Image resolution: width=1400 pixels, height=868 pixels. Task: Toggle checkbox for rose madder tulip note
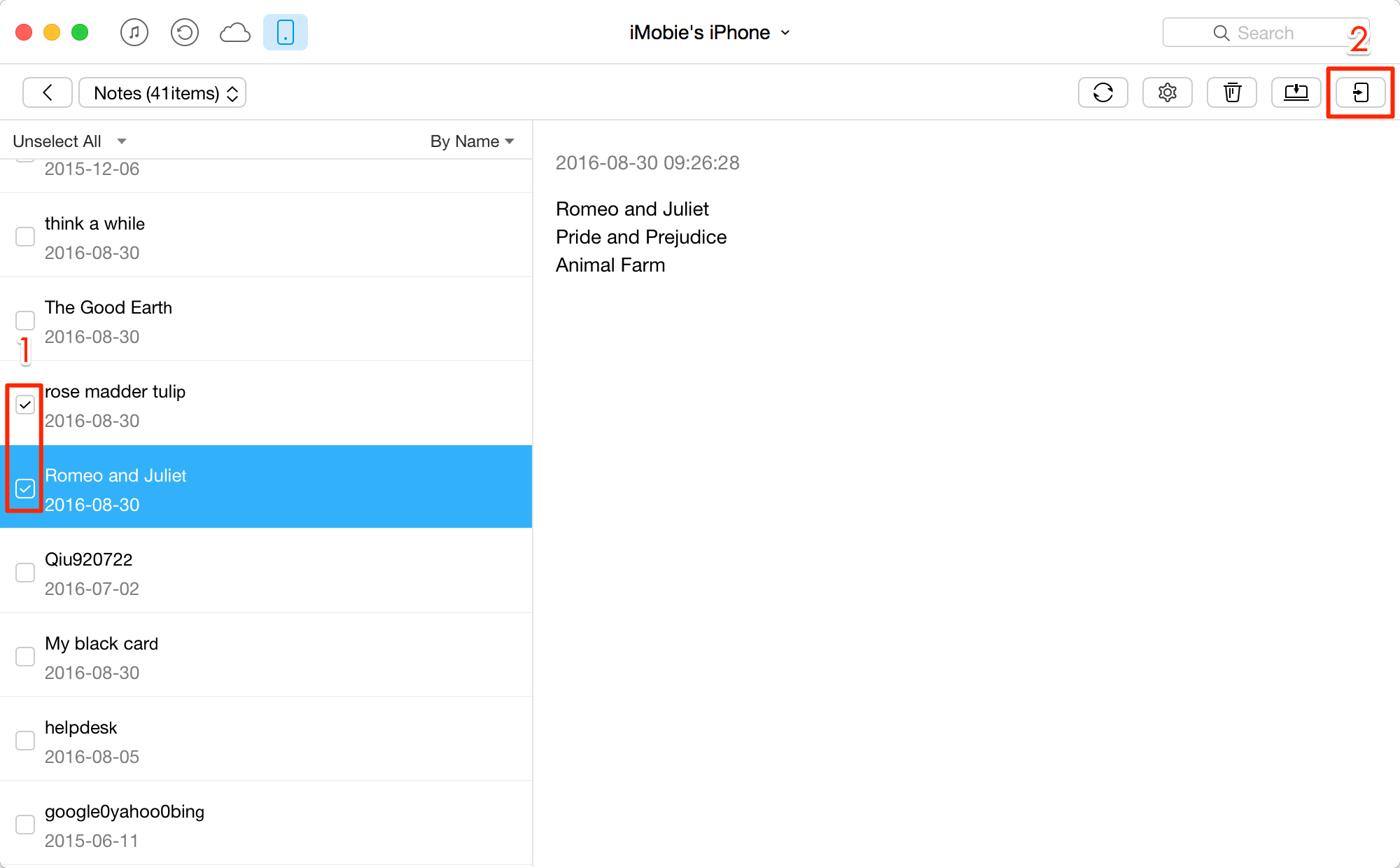(25, 405)
